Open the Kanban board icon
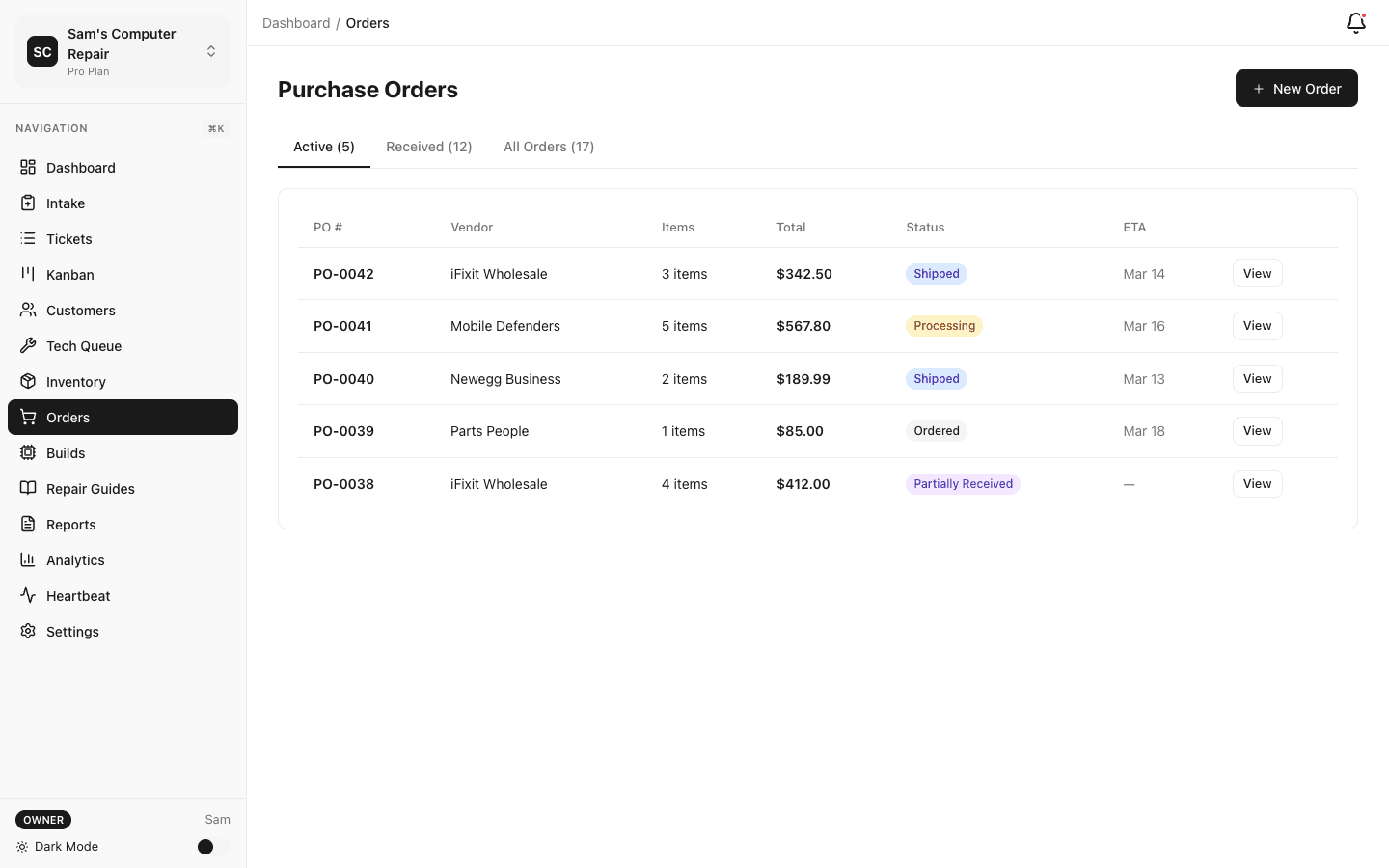This screenshot has height=868, width=1389. pos(28,274)
